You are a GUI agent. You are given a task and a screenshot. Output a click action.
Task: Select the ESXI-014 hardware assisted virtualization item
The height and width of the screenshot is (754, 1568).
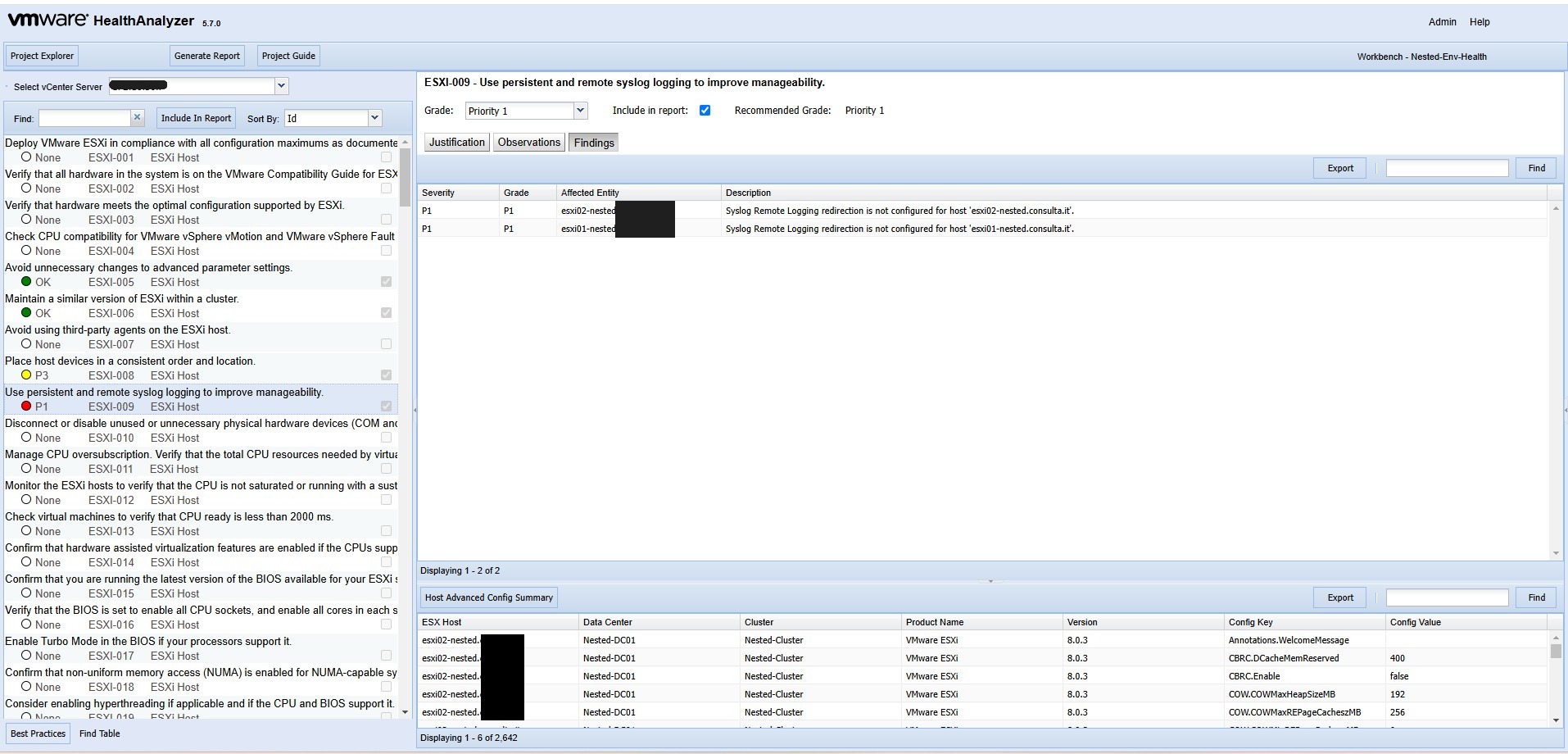201,555
